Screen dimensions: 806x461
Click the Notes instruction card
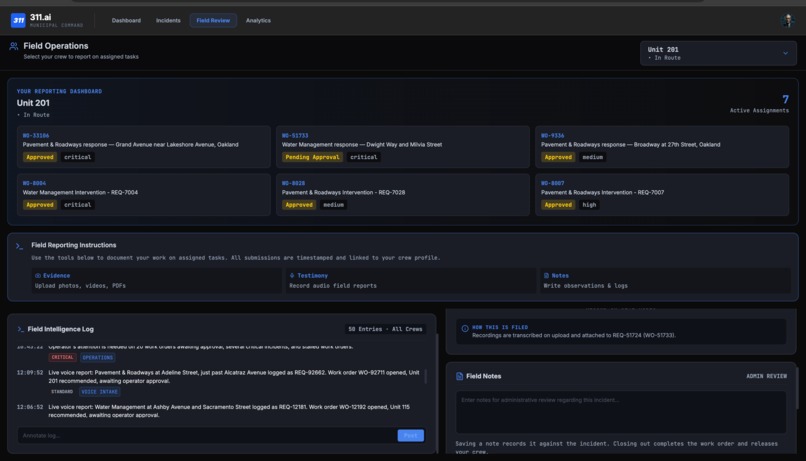point(665,281)
